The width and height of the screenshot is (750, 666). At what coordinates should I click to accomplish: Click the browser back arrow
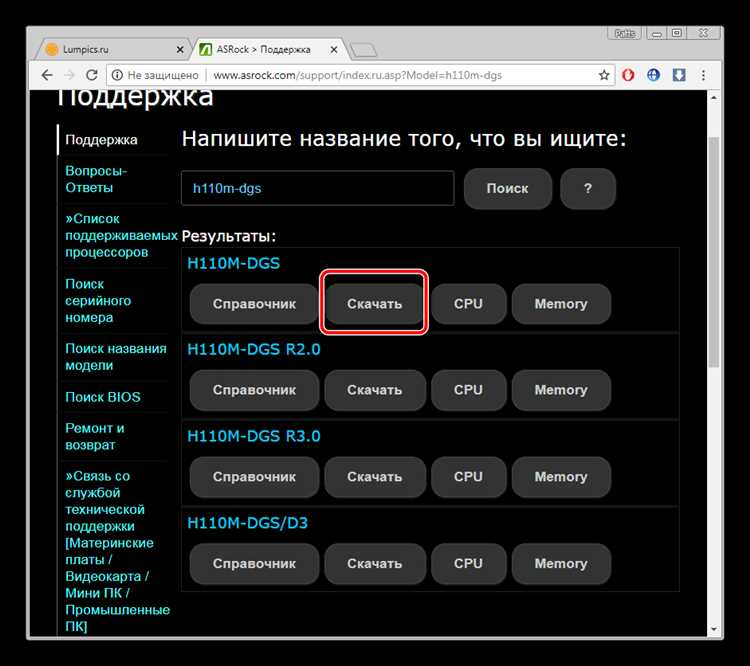coord(47,75)
